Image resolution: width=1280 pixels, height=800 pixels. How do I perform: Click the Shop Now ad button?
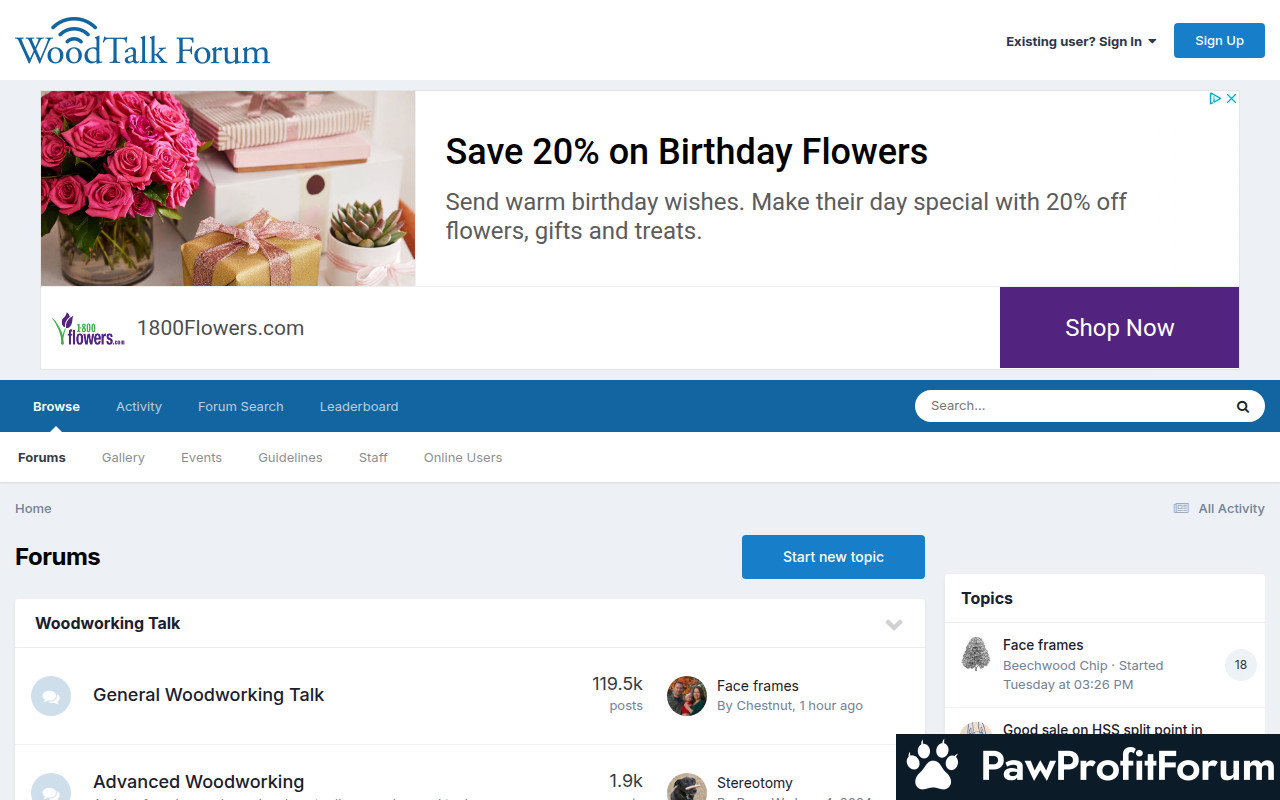pyautogui.click(x=1119, y=328)
